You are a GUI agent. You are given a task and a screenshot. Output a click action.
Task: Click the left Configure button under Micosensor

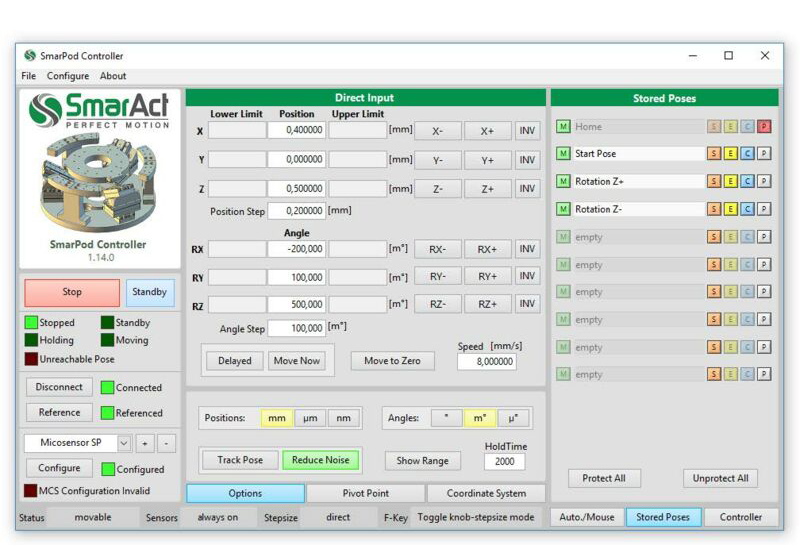[x=59, y=468]
